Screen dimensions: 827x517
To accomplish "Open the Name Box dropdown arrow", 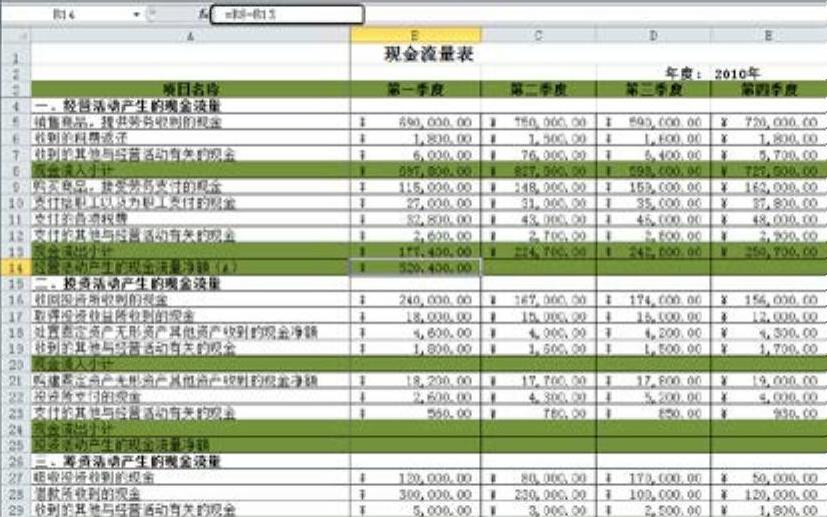I will [x=137, y=14].
